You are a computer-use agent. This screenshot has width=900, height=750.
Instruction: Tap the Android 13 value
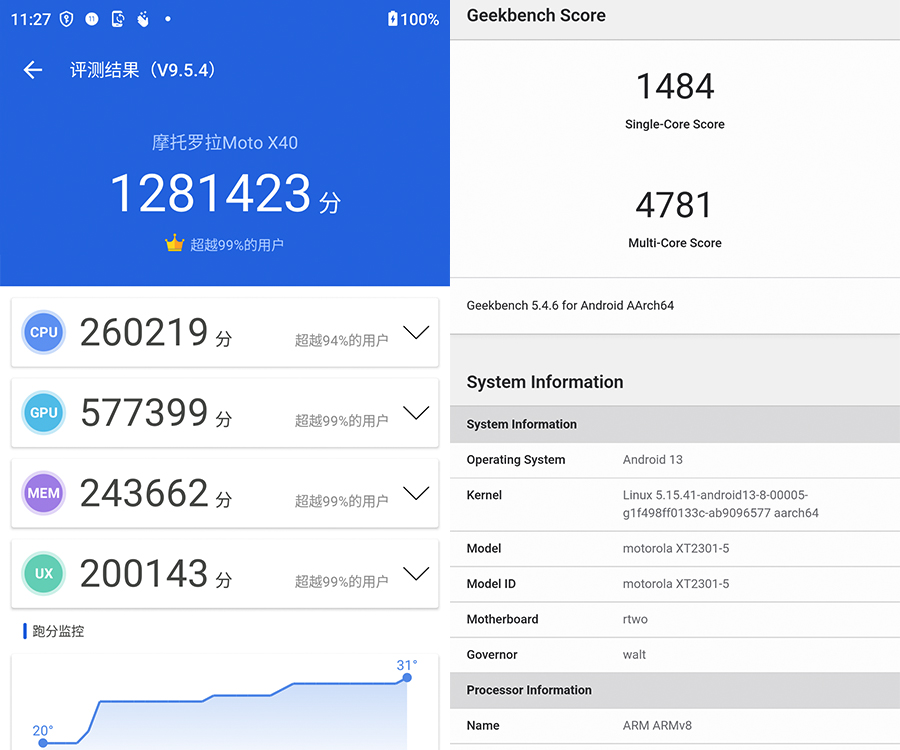click(x=653, y=460)
